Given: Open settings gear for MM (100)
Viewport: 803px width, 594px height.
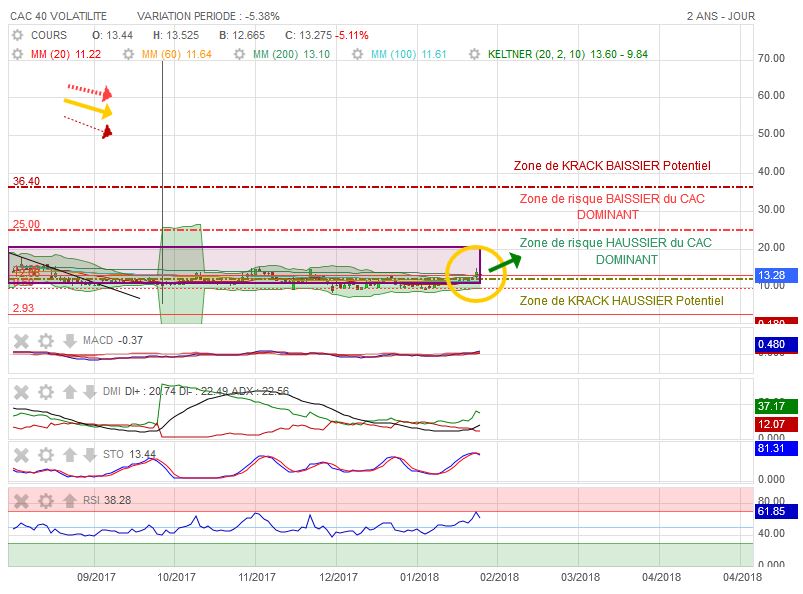Looking at the screenshot, I should pyautogui.click(x=357, y=54).
